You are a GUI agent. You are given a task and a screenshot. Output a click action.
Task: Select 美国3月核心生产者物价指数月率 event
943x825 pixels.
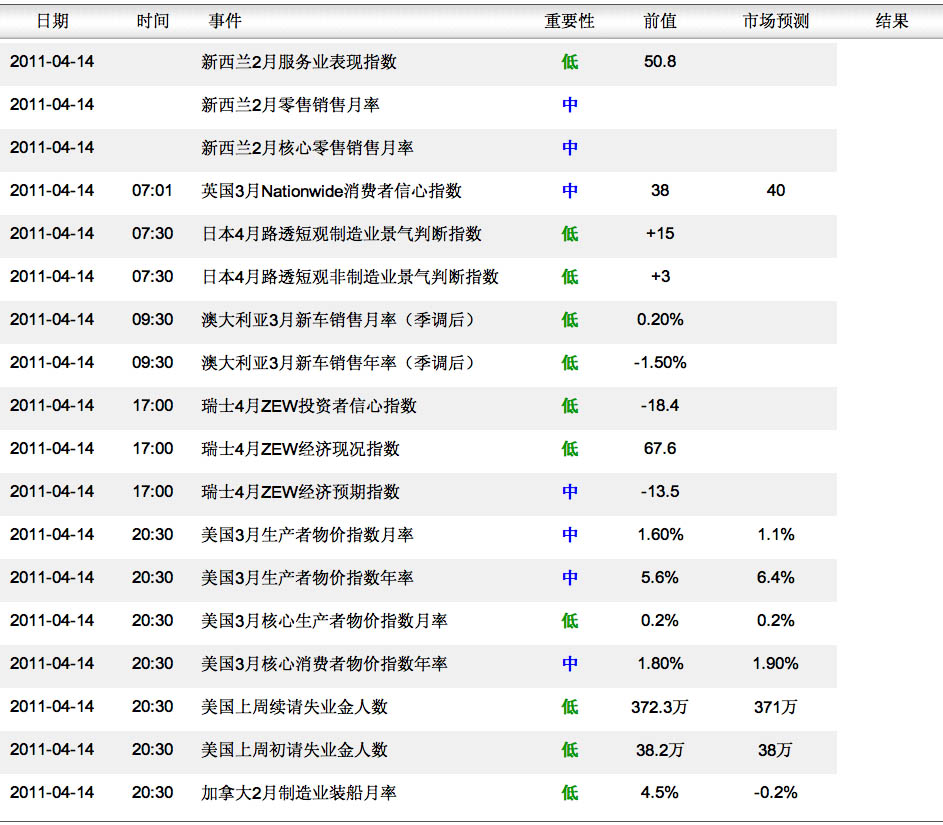324,621
